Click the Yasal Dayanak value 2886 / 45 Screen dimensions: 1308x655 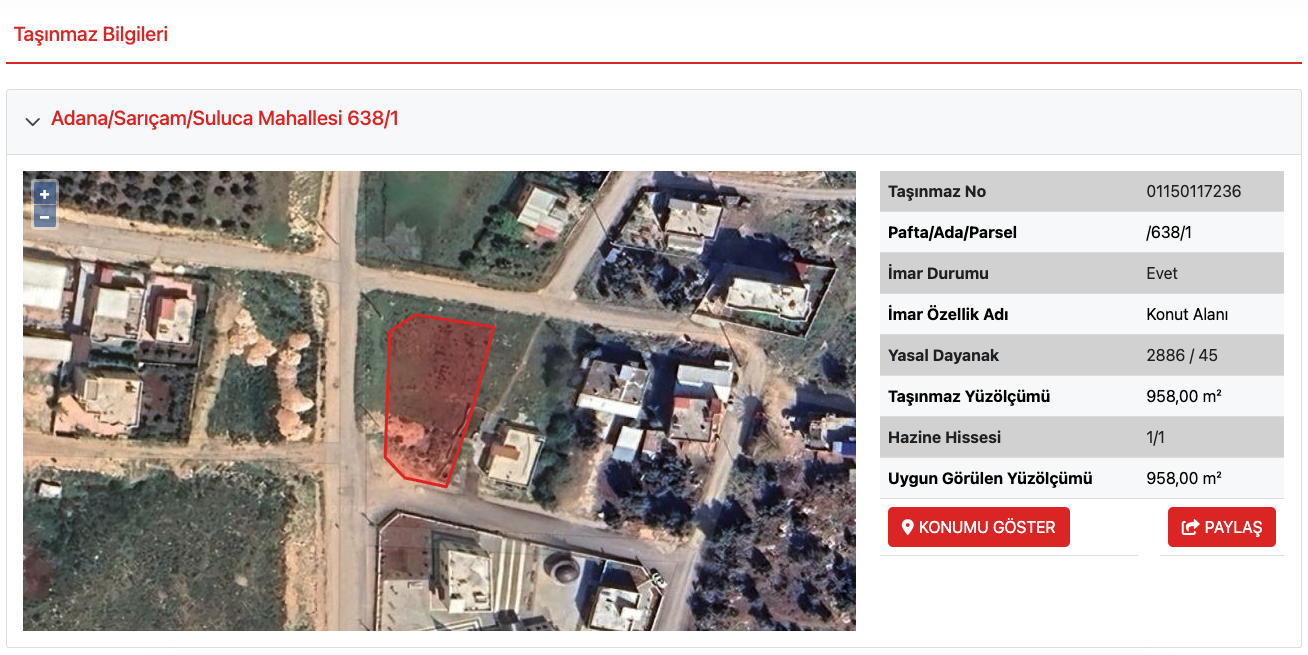click(x=1182, y=355)
